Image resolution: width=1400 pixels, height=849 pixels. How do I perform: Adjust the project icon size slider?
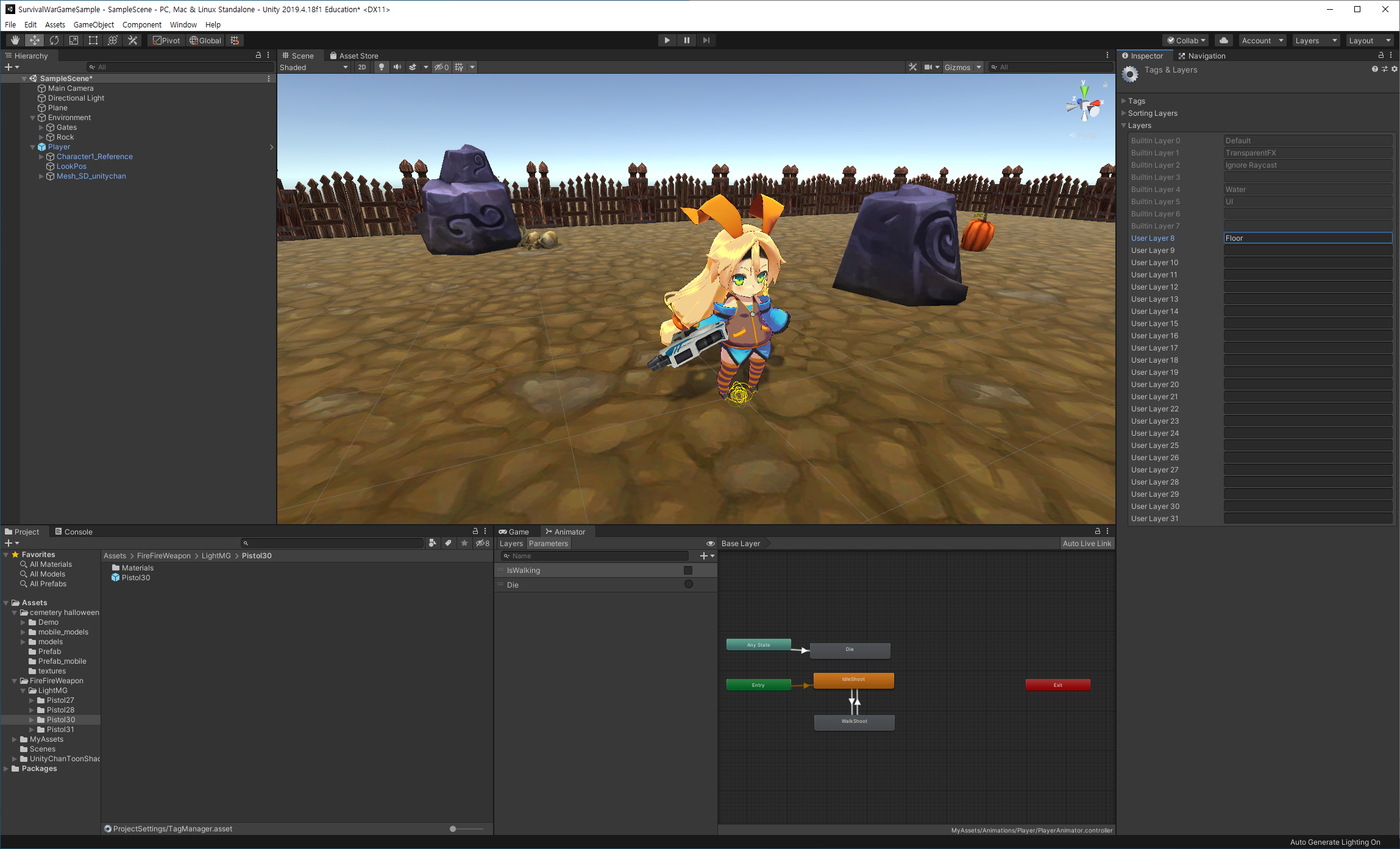[453, 829]
